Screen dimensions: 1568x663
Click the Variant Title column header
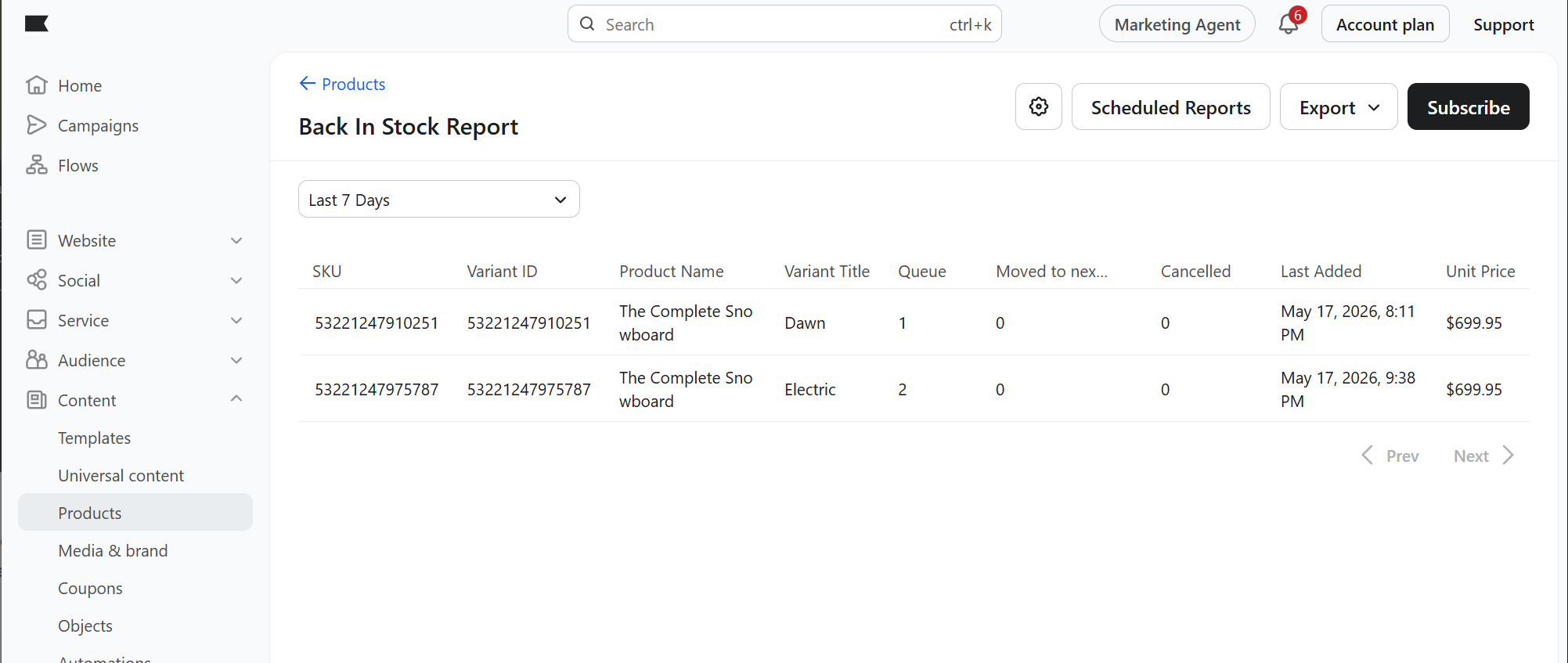[x=827, y=271]
